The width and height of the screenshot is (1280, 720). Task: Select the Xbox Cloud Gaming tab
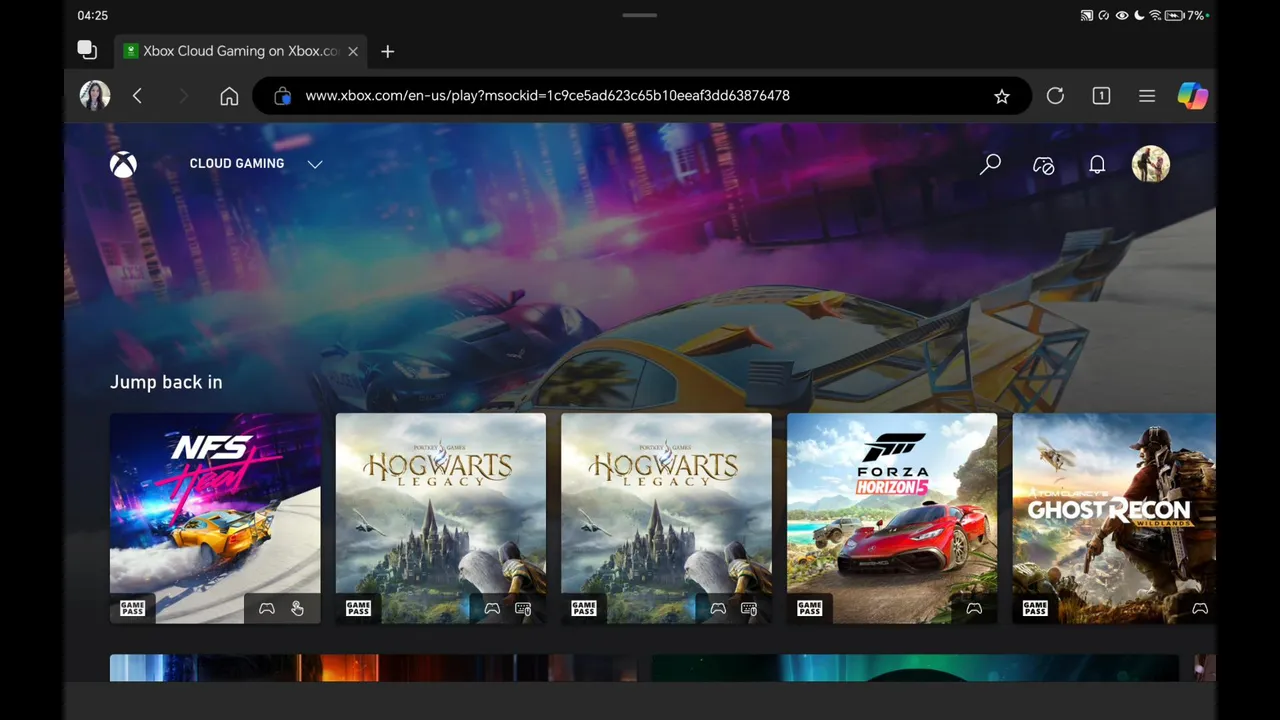[x=241, y=51]
